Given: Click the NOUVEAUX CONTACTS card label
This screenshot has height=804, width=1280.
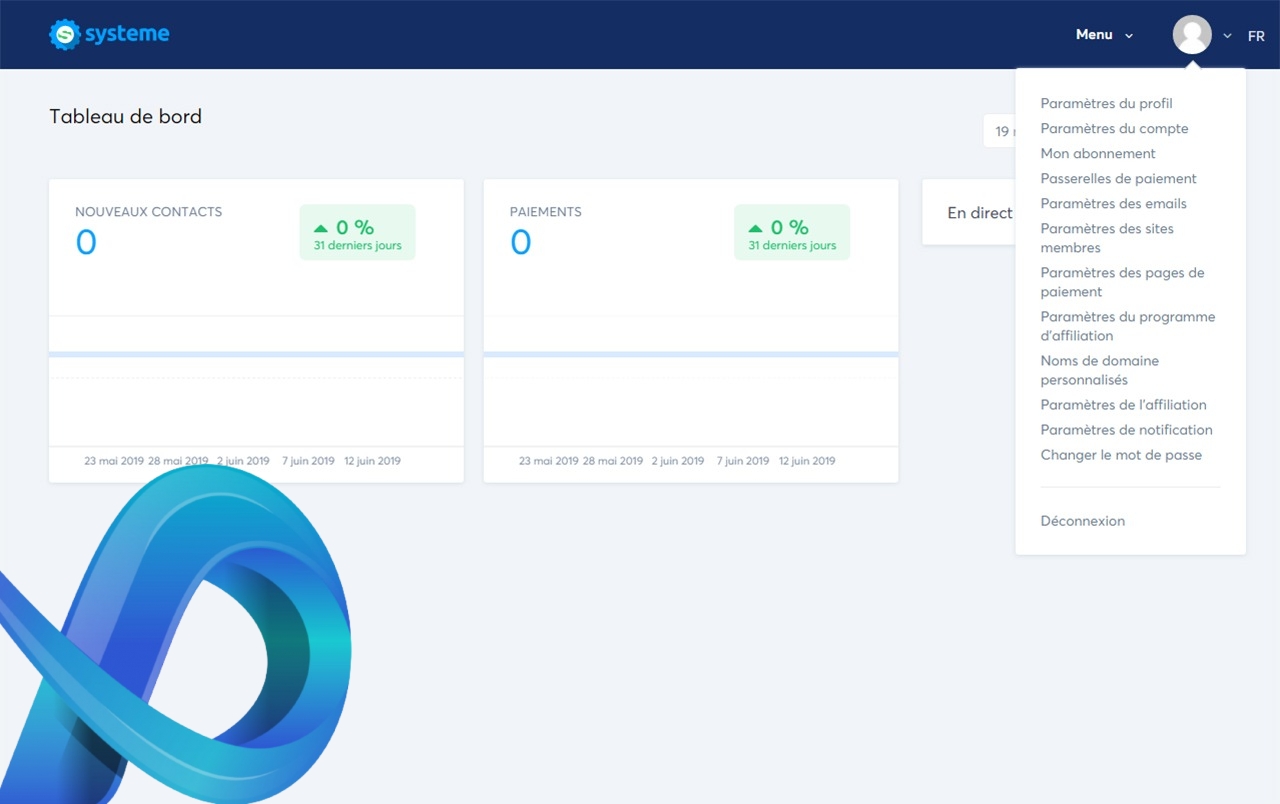Looking at the screenshot, I should (x=148, y=212).
